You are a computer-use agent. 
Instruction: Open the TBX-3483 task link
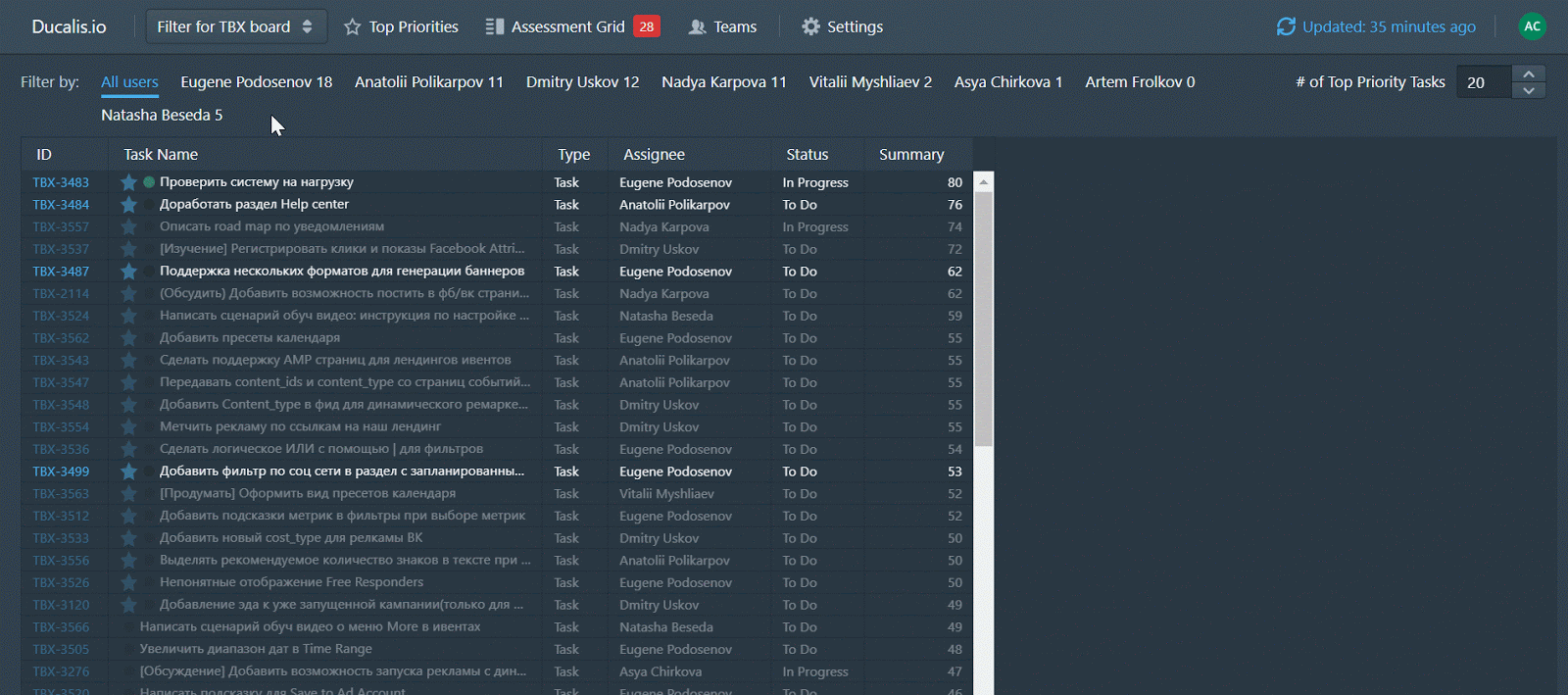(61, 182)
